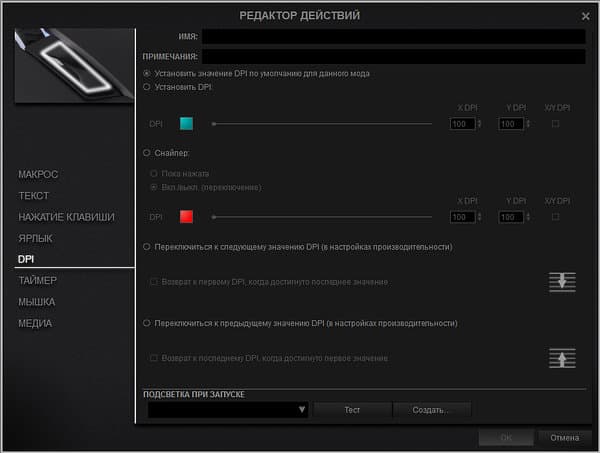The width and height of the screenshot is (600, 453).
Task: Switch to НАЖАТИЕ КЛАВИШИ tab
Action: 66,217
